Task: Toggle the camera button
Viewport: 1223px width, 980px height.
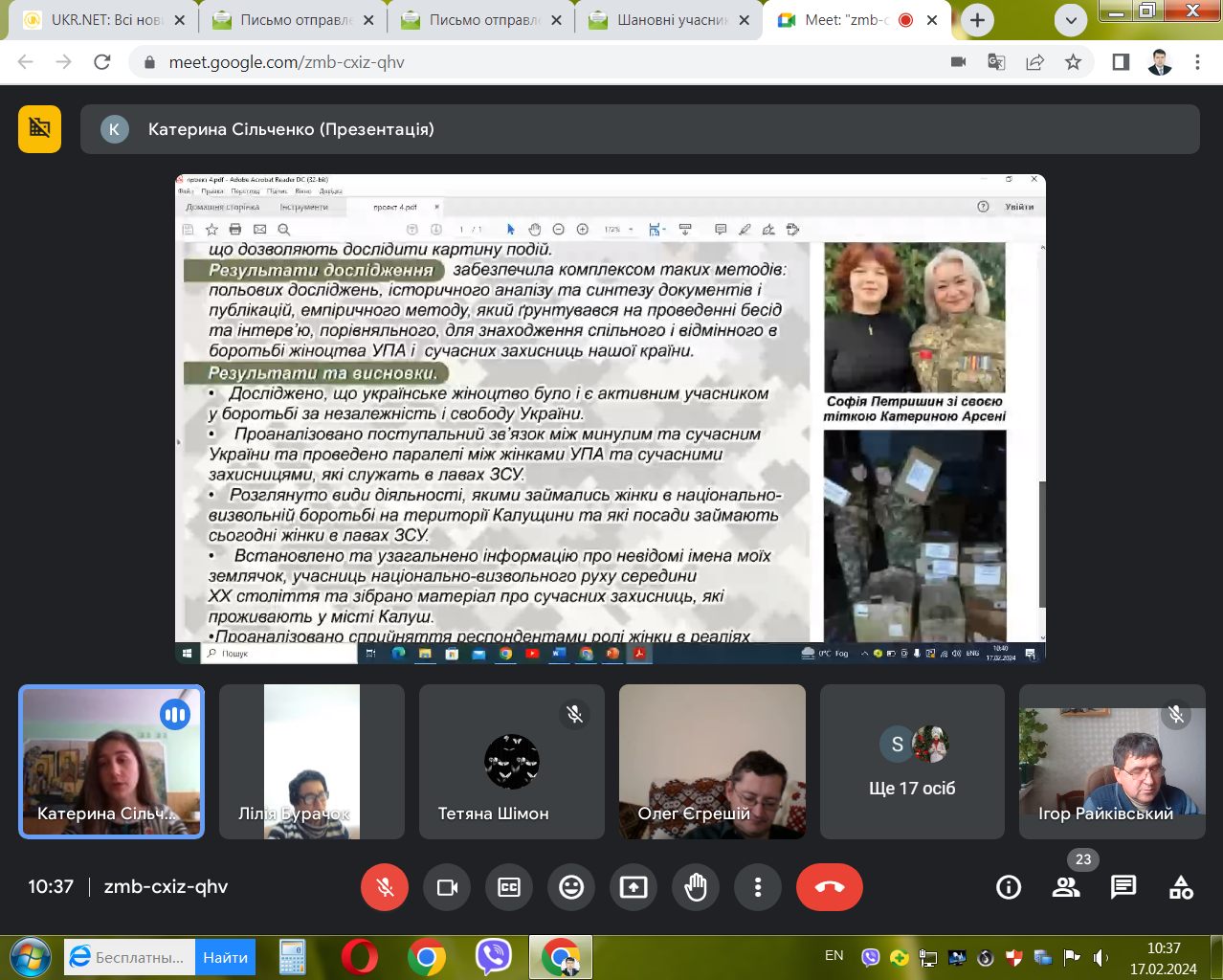Action: (447, 887)
